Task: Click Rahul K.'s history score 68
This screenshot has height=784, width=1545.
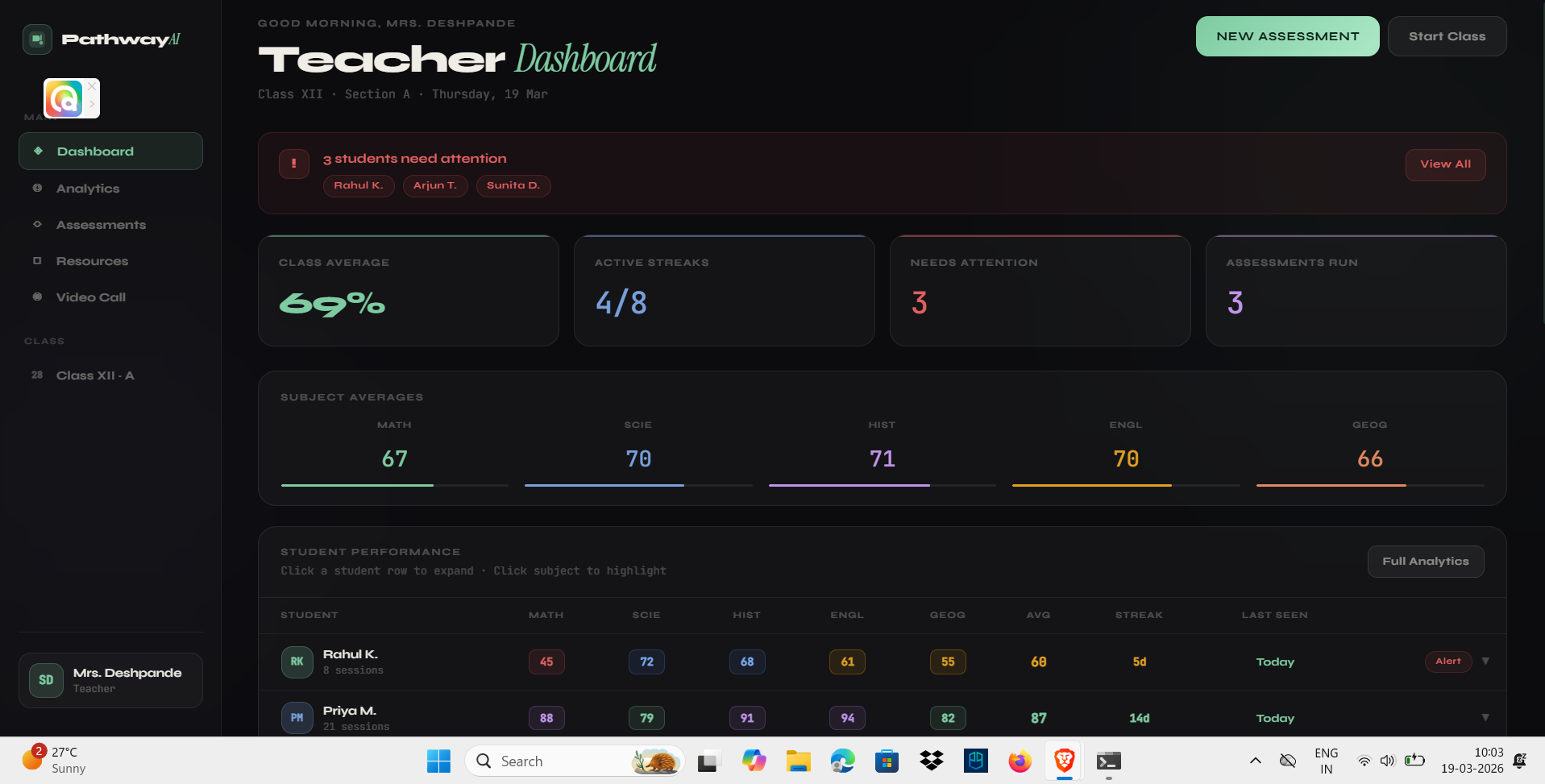Action: click(747, 662)
